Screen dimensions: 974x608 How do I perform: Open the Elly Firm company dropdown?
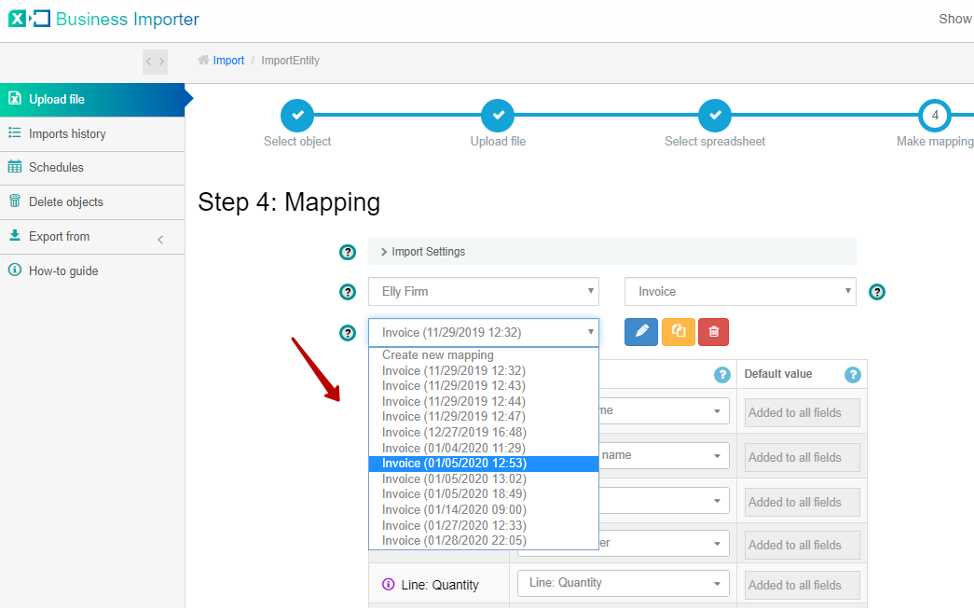pyautogui.click(x=483, y=291)
